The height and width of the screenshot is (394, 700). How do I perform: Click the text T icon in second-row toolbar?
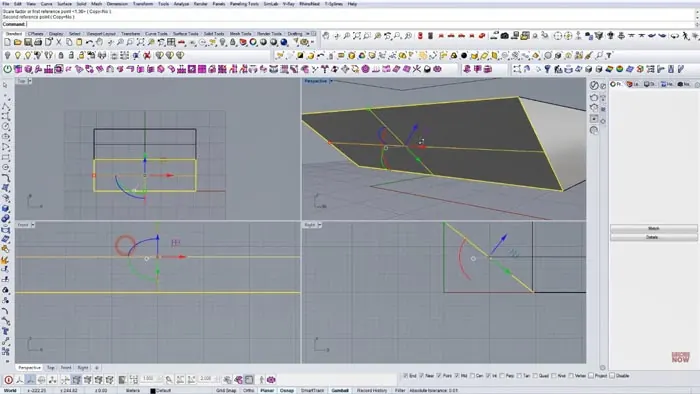(609, 55)
